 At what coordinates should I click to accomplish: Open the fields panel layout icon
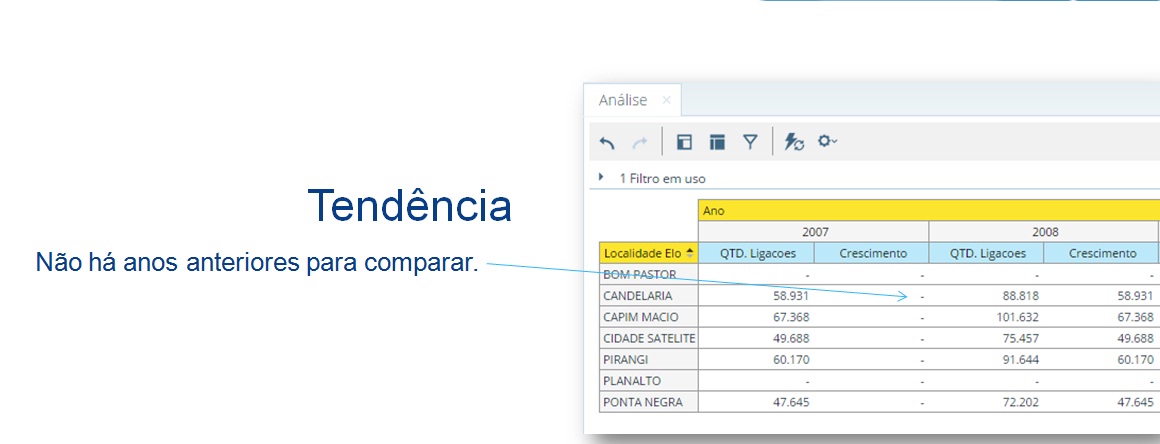(x=684, y=142)
